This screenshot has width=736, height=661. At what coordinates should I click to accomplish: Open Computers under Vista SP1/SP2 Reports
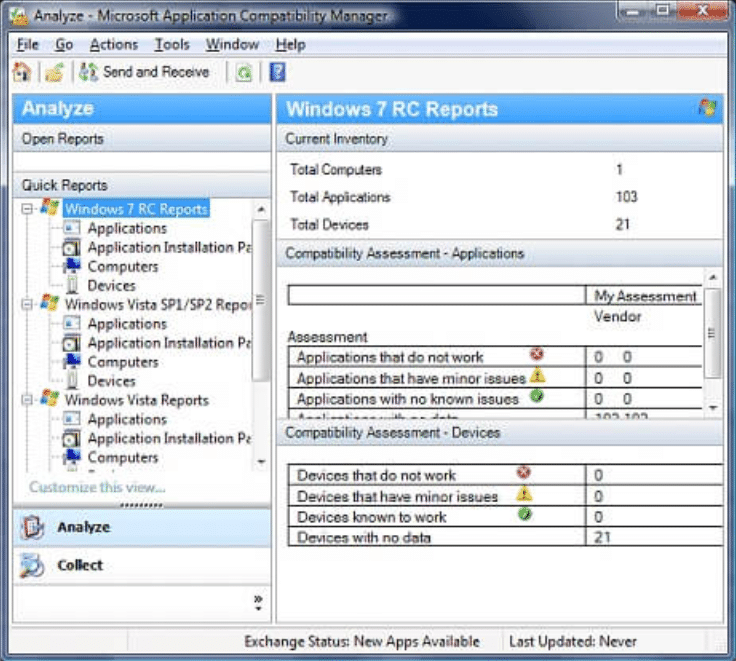(x=123, y=362)
